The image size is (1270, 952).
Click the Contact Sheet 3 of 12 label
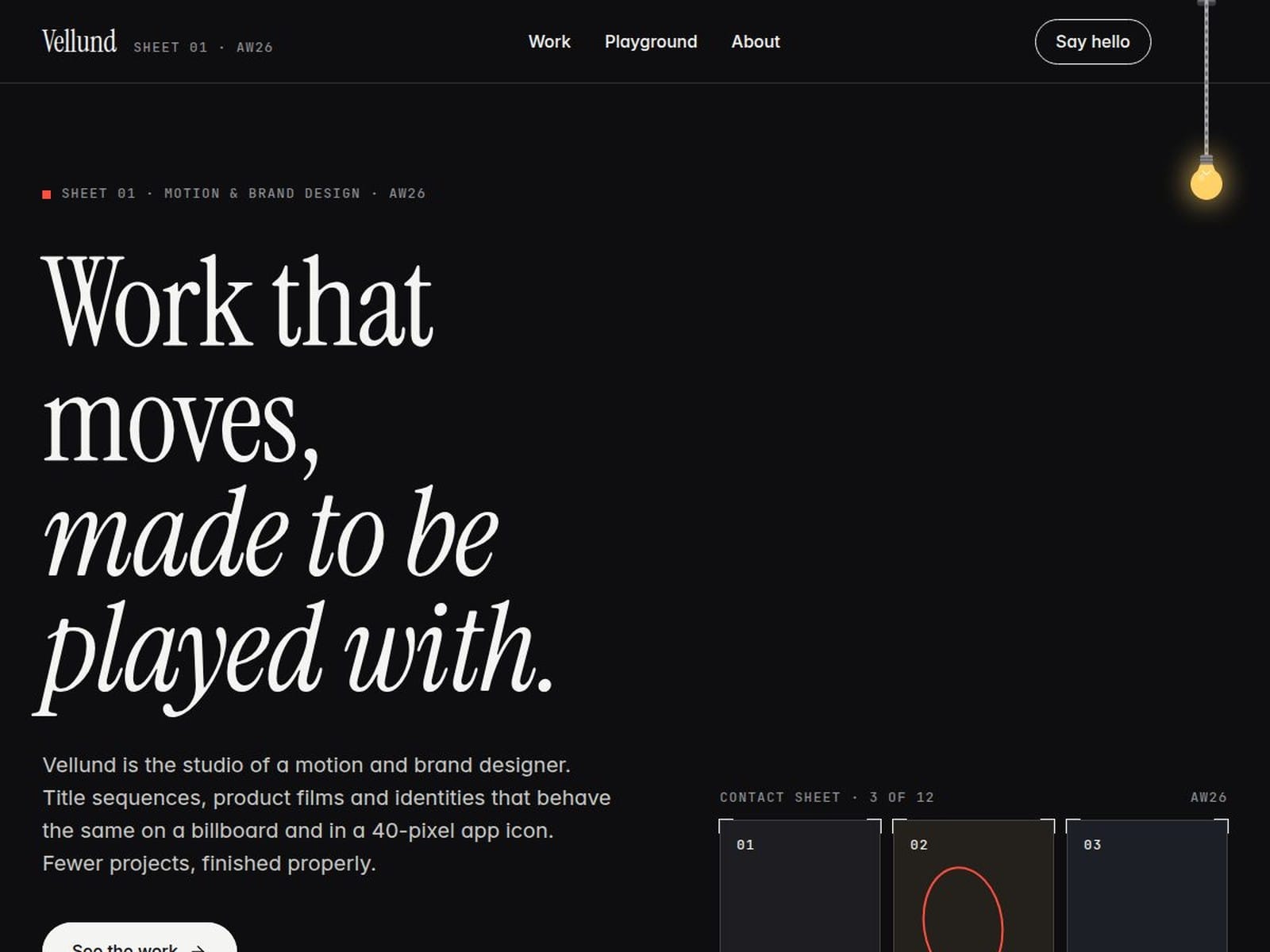(x=827, y=797)
